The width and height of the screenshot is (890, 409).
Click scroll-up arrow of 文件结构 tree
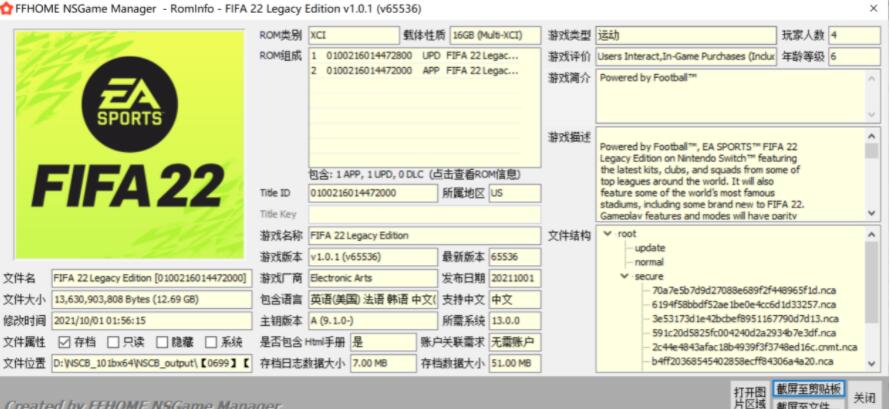pyautogui.click(x=871, y=234)
